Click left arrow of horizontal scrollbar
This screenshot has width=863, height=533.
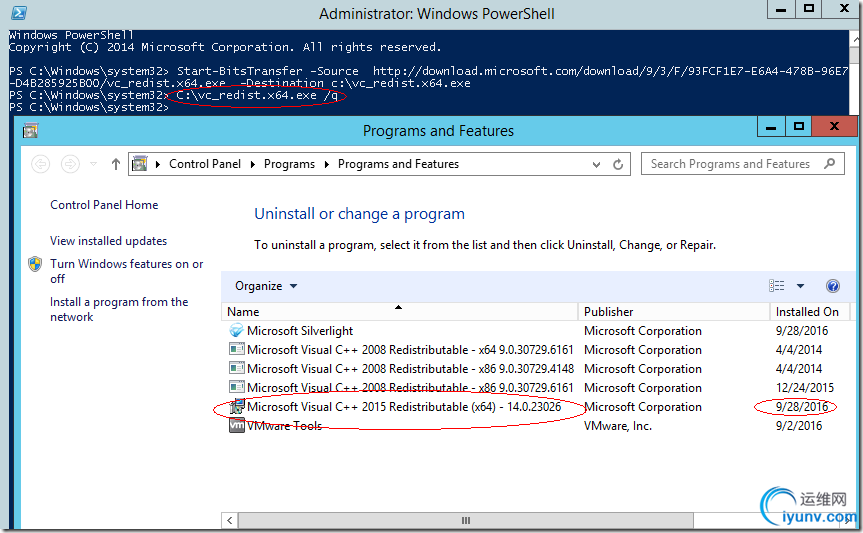tap(230, 520)
